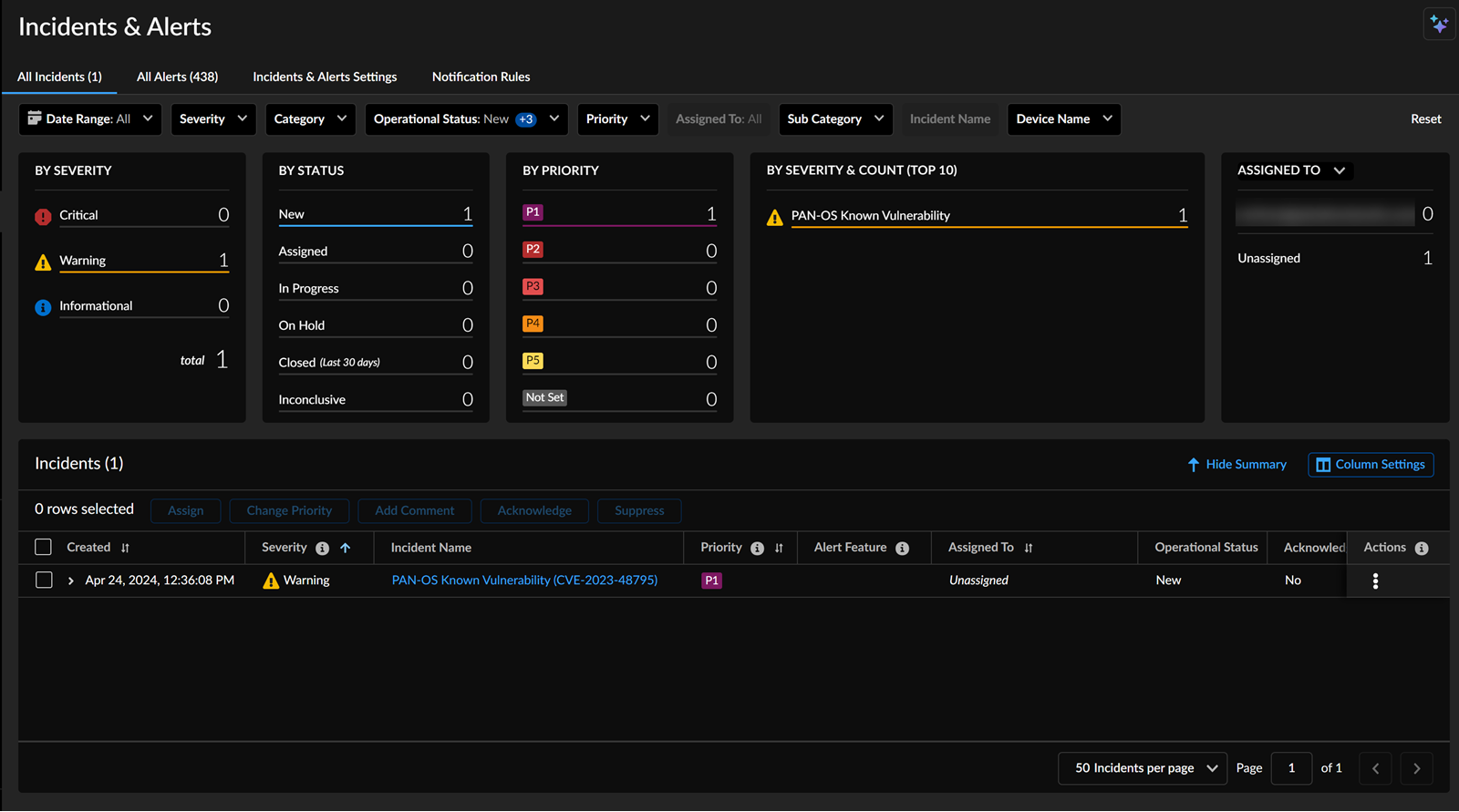The image size is (1459, 812).
Task: Select the checkbox for the Apr 24 incident
Action: (x=43, y=580)
